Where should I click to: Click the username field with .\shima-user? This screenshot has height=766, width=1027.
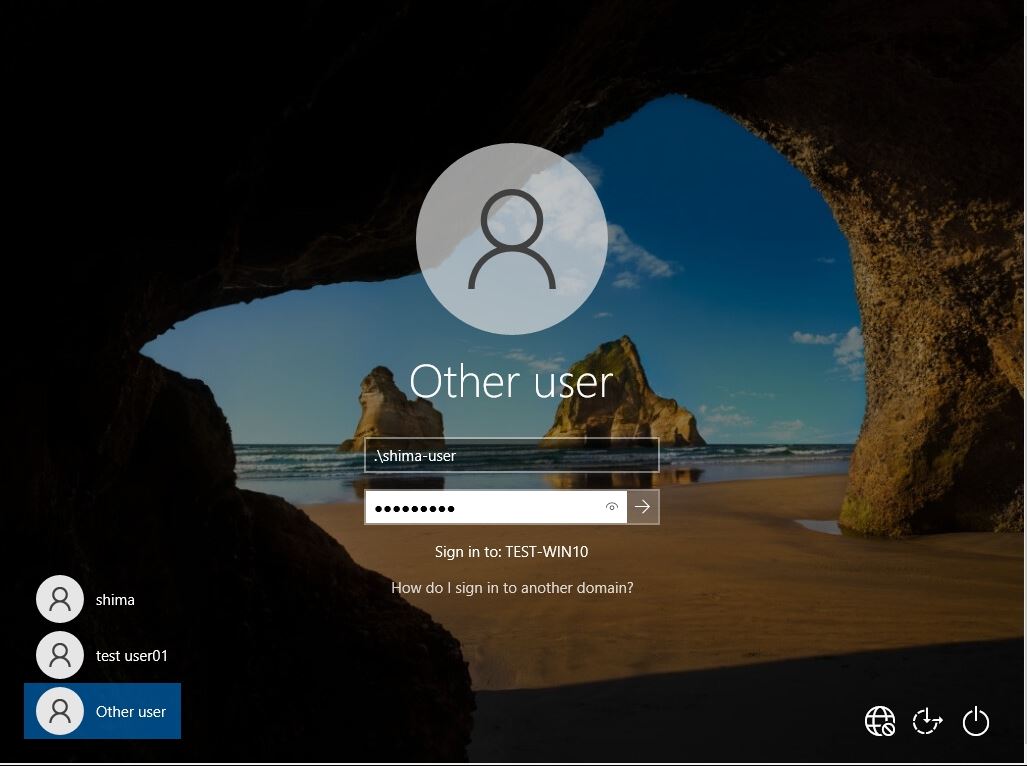pos(512,455)
